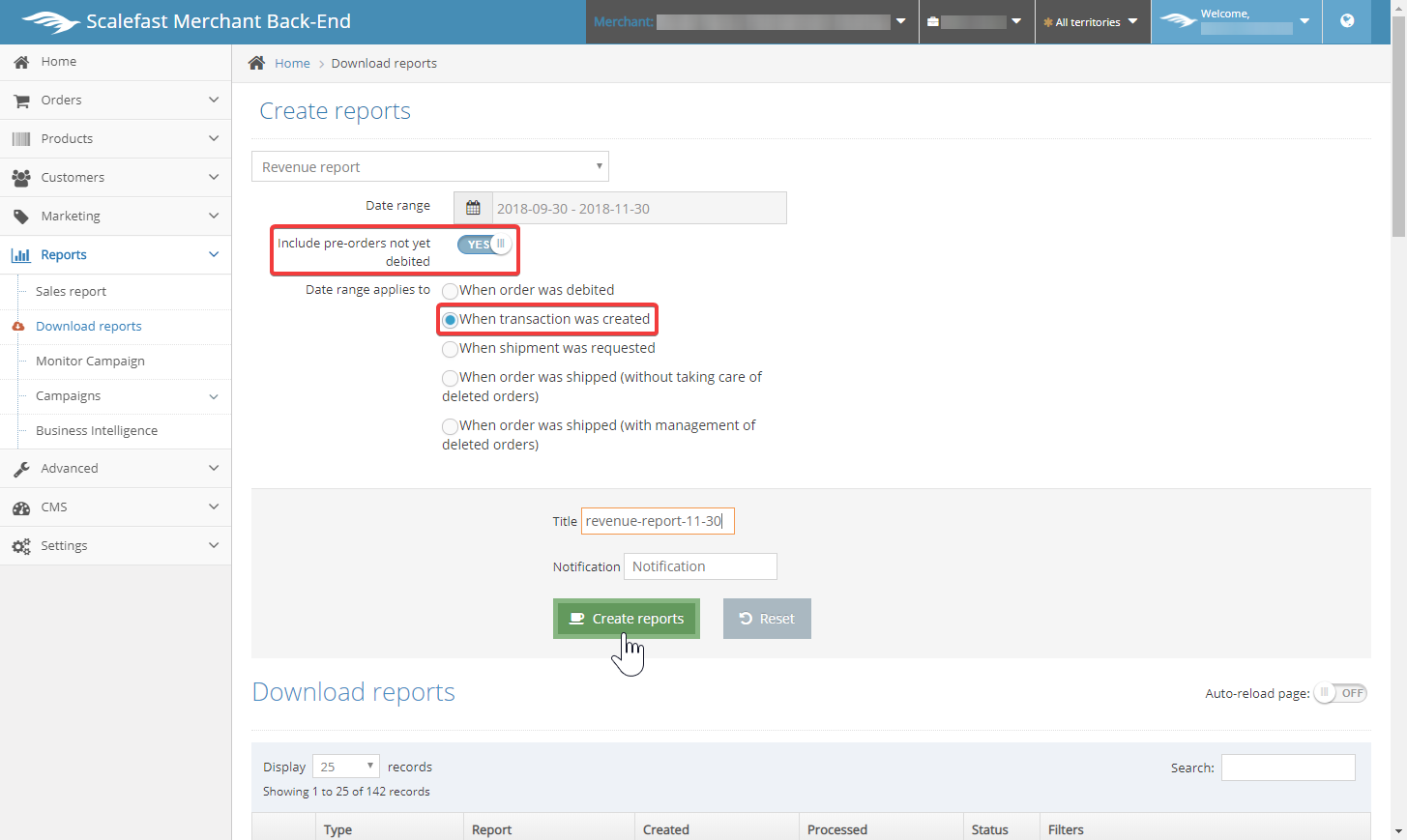Click the Marketing tag icon
The image size is (1407, 840).
point(21,217)
